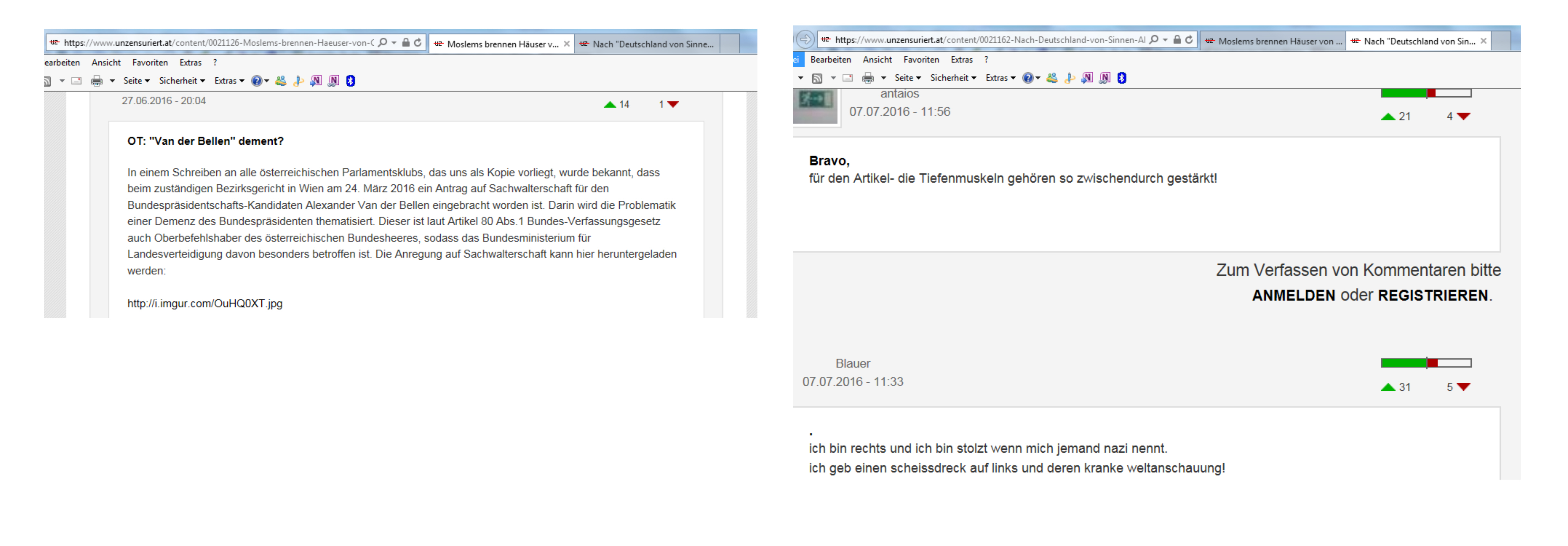Click the refresh icon in left address bar
Viewport: 1568px width, 546px height.
pyautogui.click(x=418, y=43)
